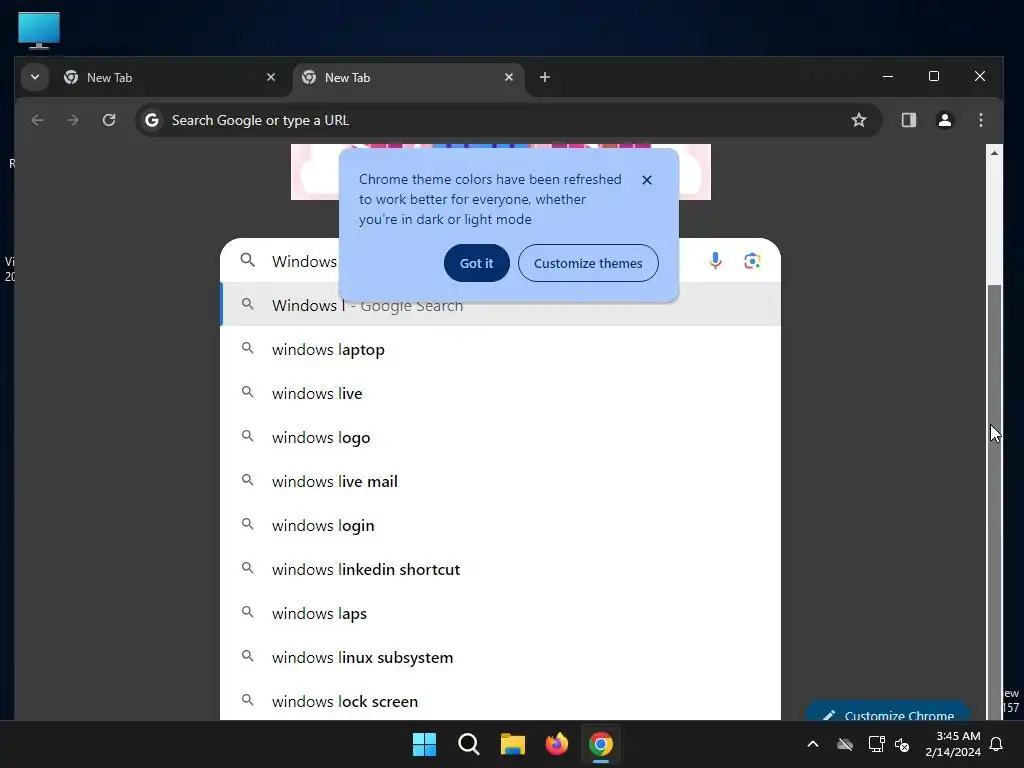The width and height of the screenshot is (1024, 768).
Task: Close the first New Tab
Action: click(x=271, y=77)
